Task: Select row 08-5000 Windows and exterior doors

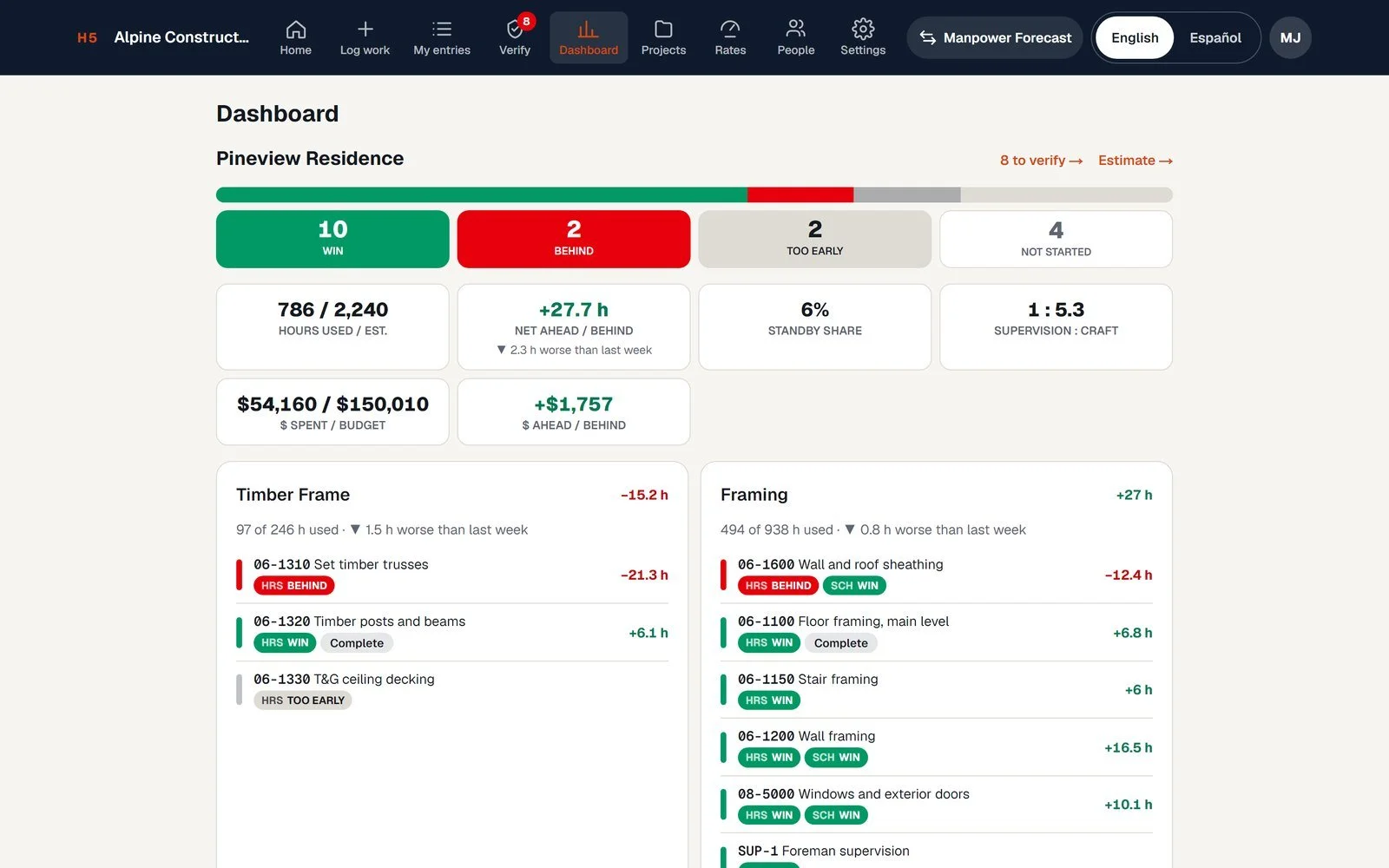Action: coord(937,805)
